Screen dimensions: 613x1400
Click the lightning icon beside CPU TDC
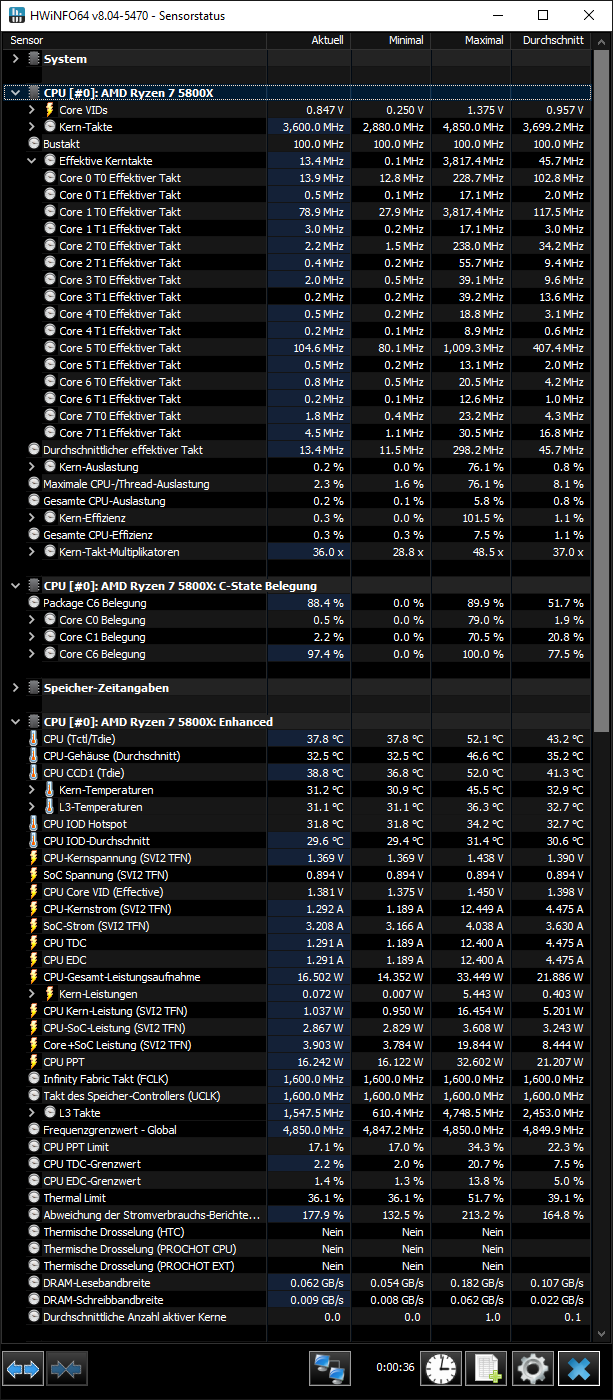[x=34, y=943]
